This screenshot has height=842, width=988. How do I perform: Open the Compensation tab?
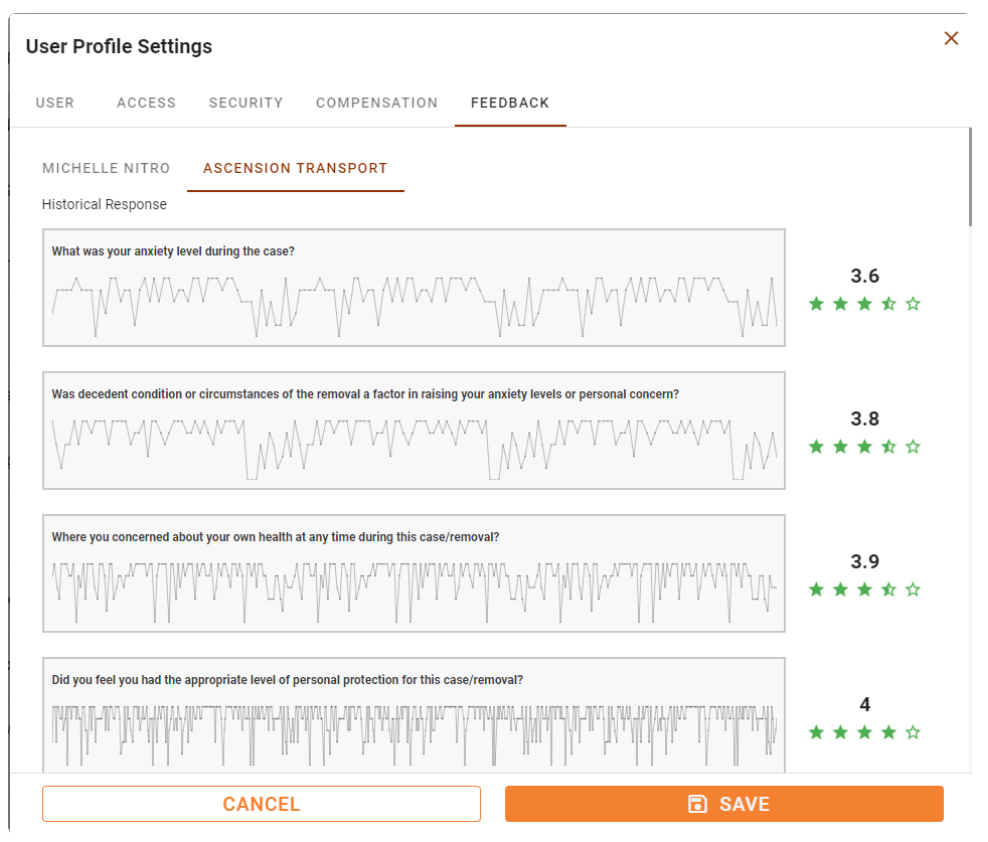(377, 103)
